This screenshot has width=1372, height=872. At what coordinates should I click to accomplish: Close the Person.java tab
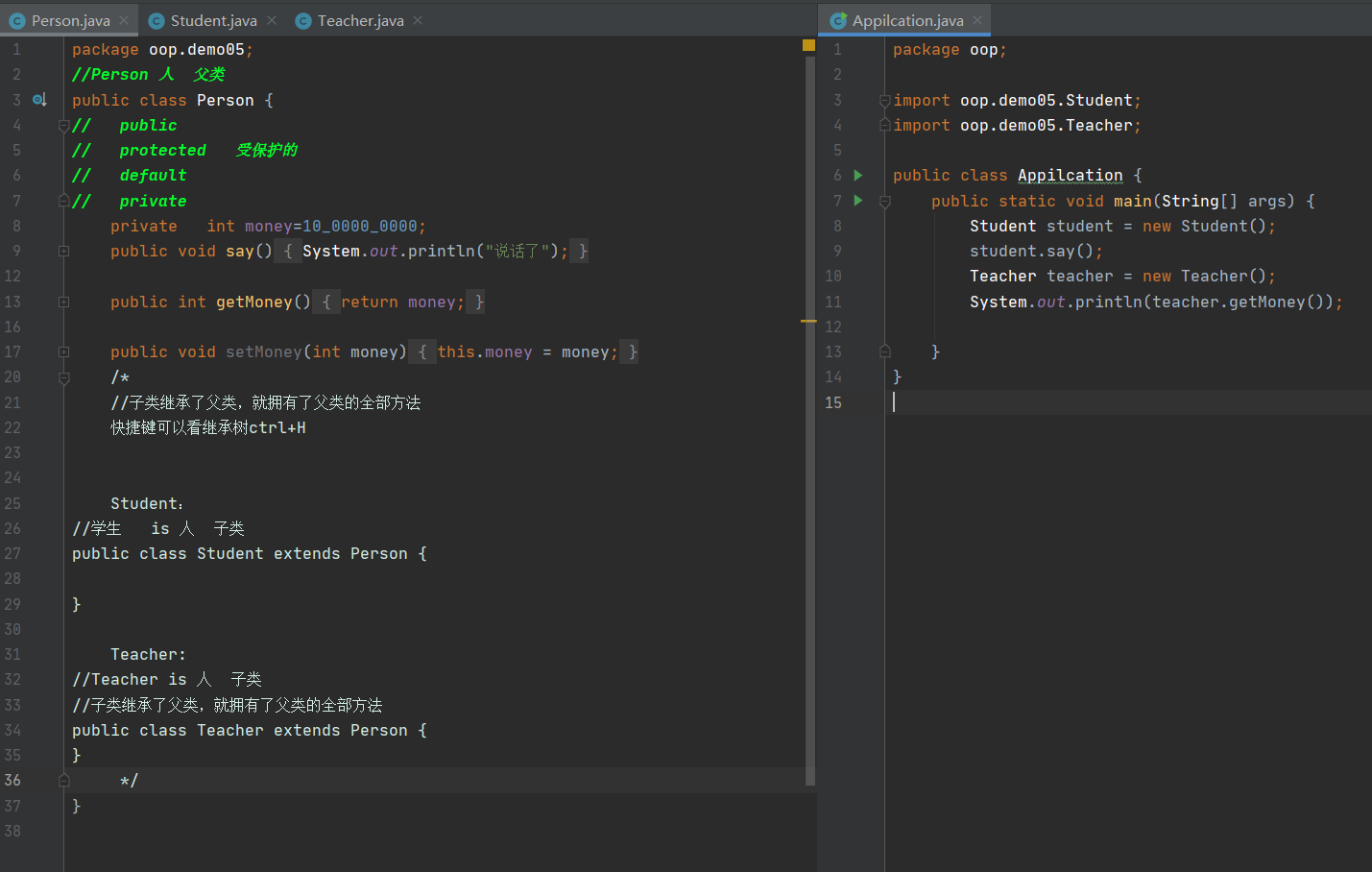[124, 20]
